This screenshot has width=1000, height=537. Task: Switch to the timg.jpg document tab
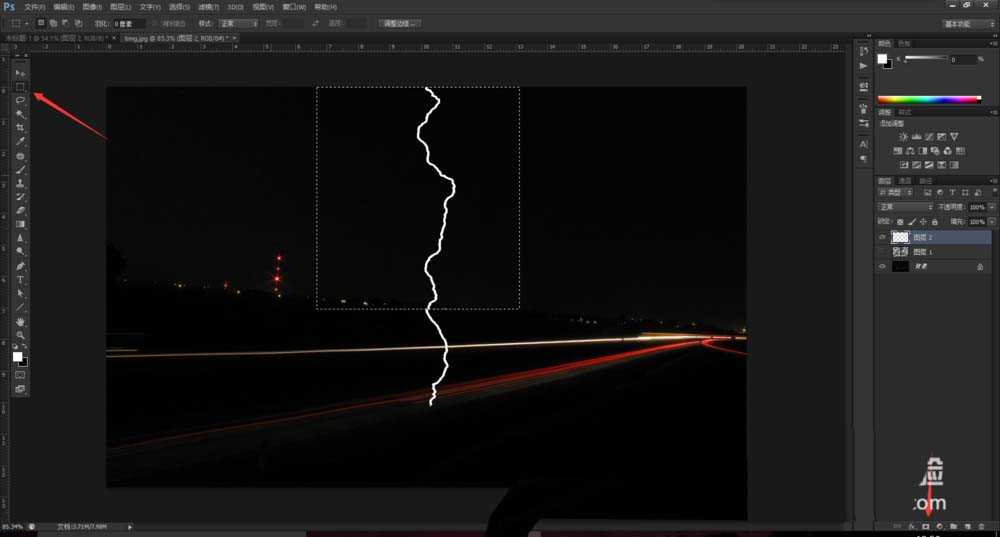pyautogui.click(x=176, y=38)
